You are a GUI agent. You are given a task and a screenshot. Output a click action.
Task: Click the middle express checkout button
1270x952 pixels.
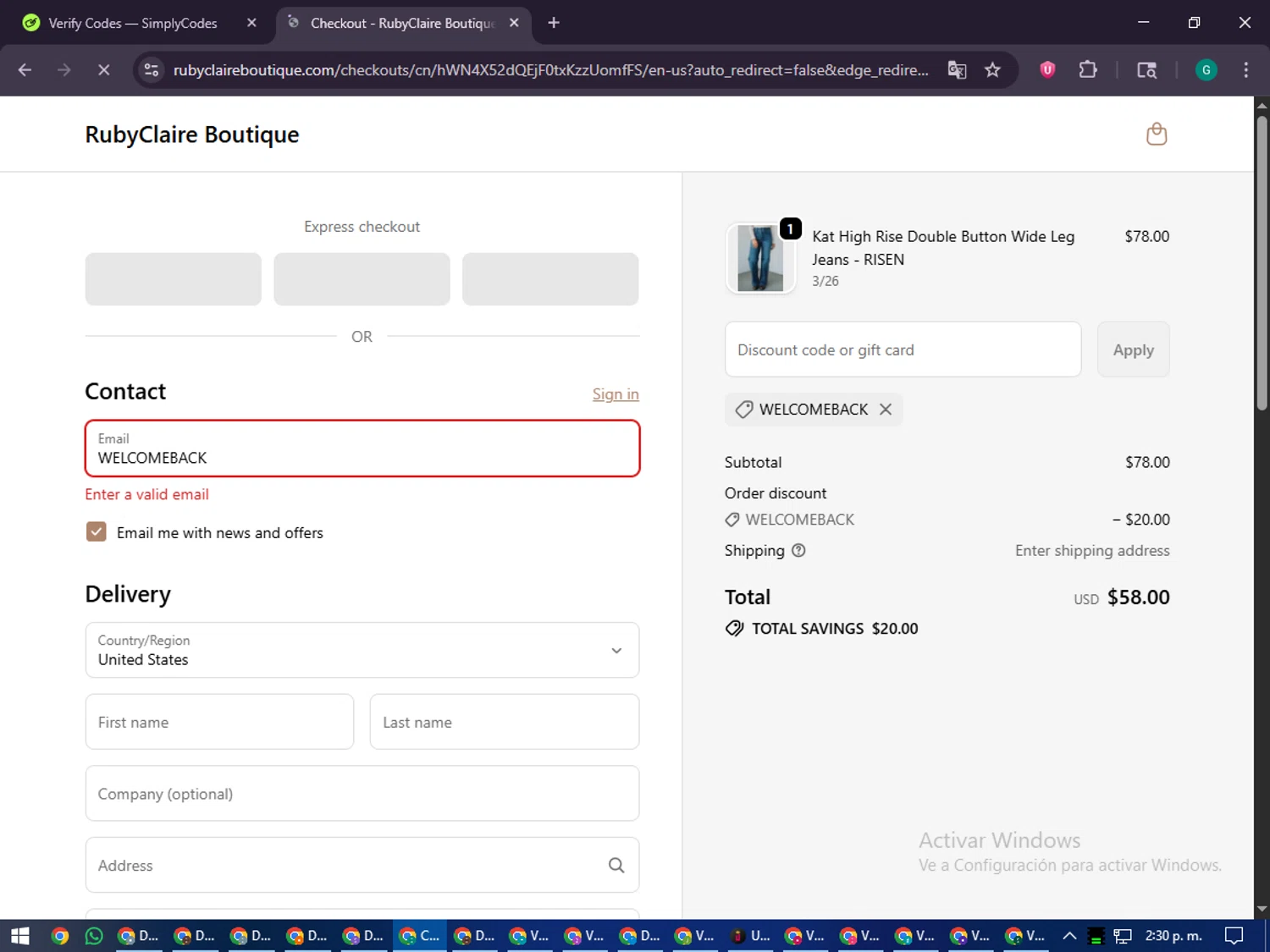pyautogui.click(x=362, y=279)
